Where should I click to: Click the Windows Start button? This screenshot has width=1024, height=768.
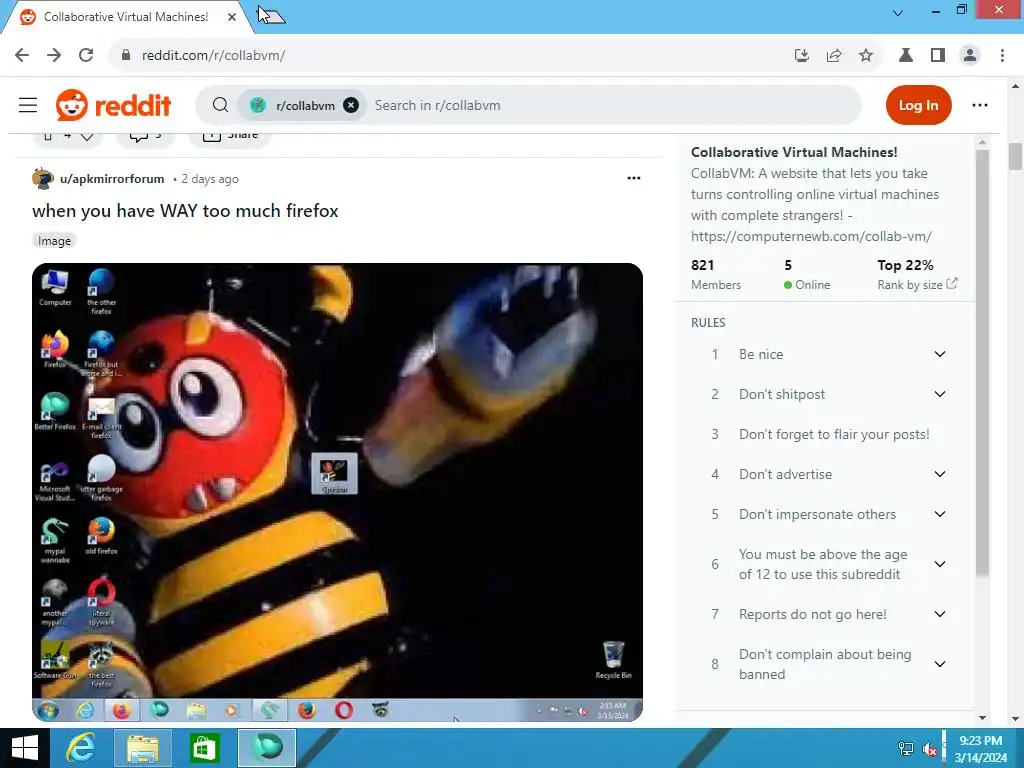(25, 748)
